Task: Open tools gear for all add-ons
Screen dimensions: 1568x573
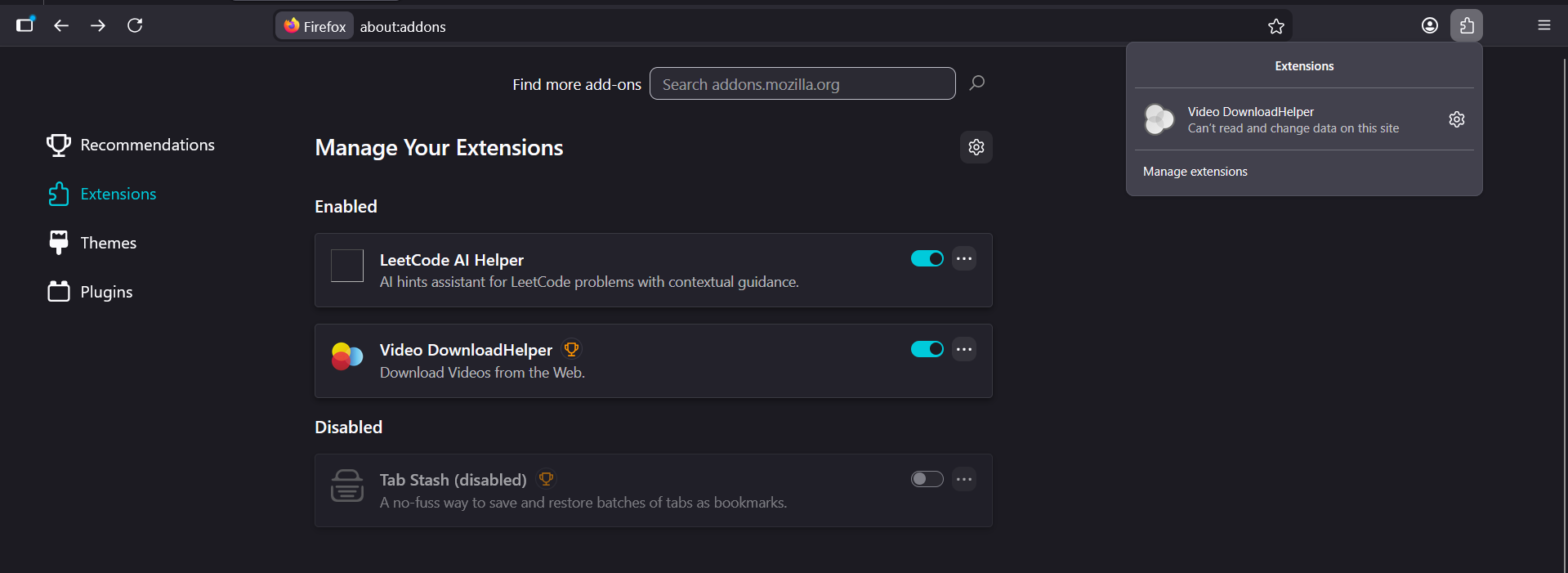Action: coord(976,147)
